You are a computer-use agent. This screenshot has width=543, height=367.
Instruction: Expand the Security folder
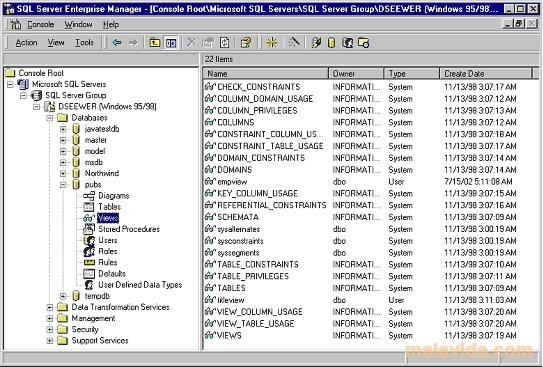point(50,329)
